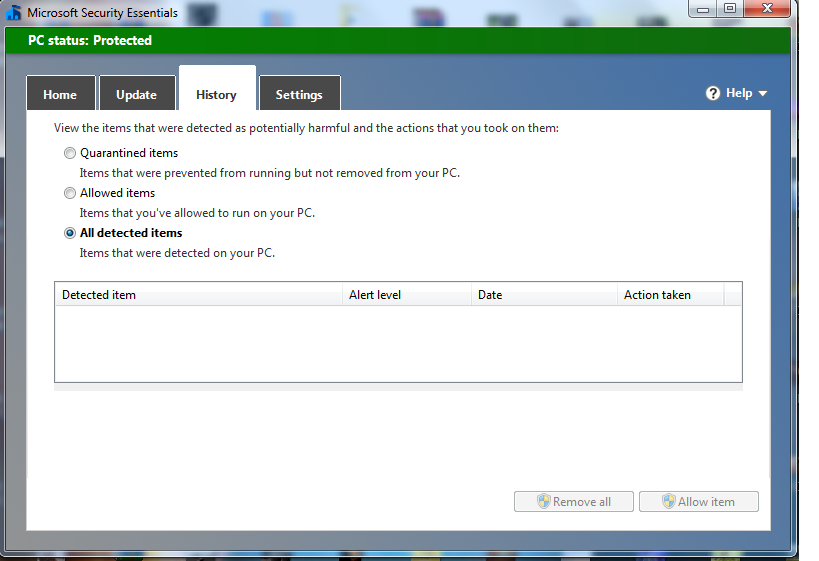
Task: Maximize the Security Essentials window
Action: (730, 8)
